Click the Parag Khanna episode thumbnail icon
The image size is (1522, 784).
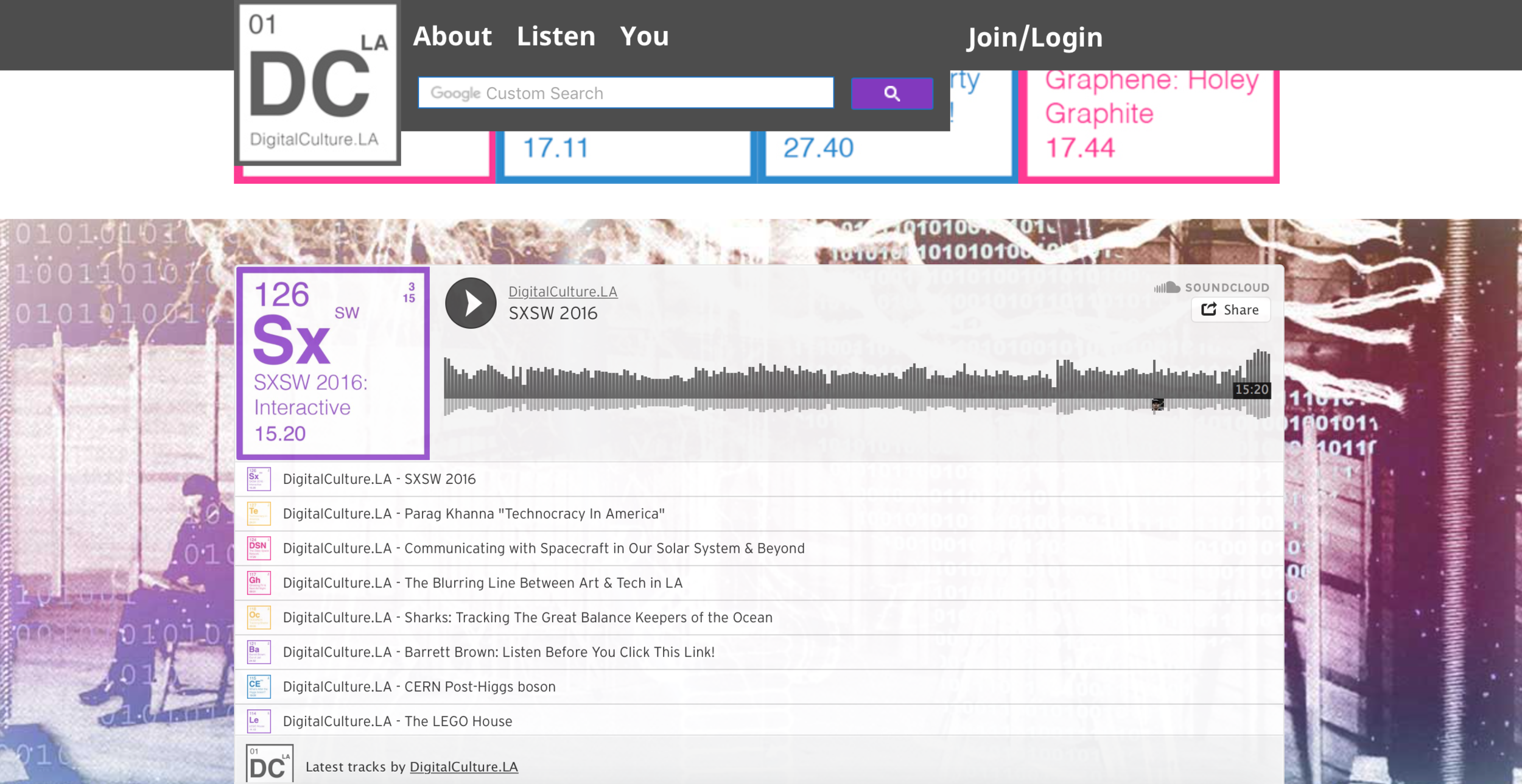(x=258, y=513)
